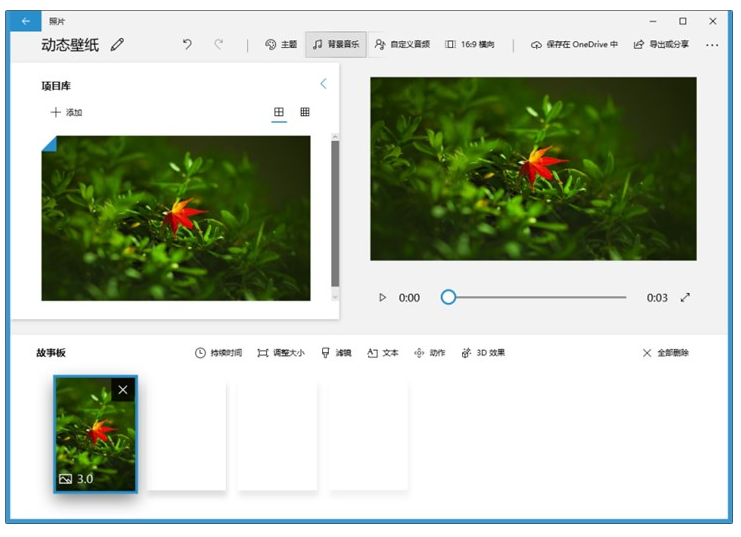Open 3D 效果 effects
Screen dimensions: 741x537
pos(483,353)
